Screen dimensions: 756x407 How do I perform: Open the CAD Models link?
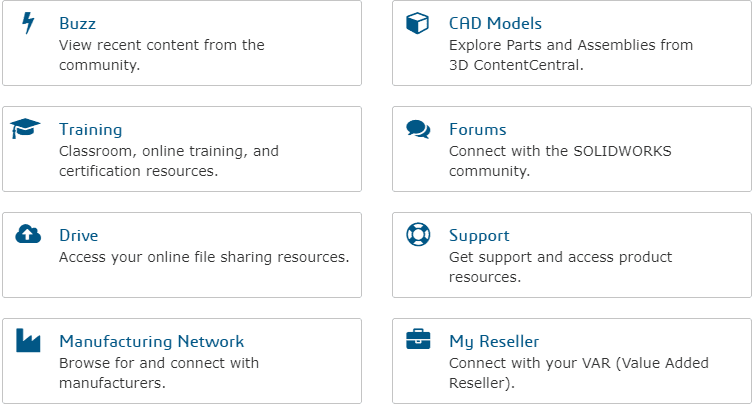(x=495, y=23)
